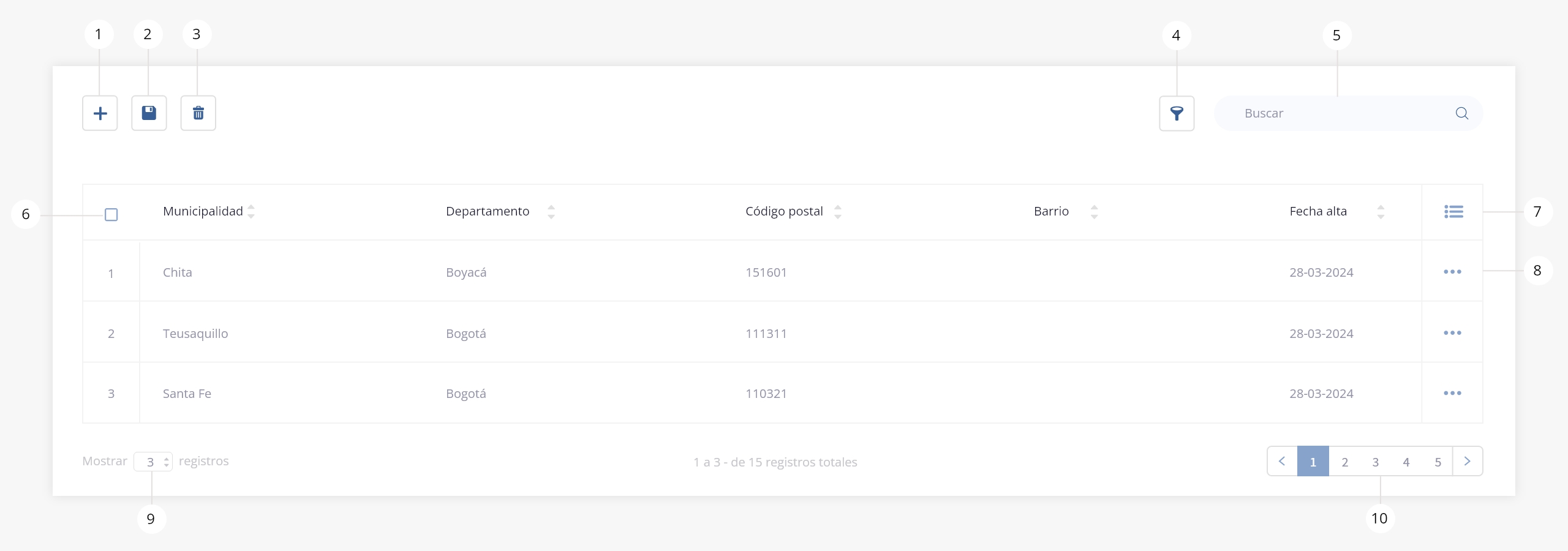1568x551 pixels.
Task: Sort by Departamento column arrows
Action: click(551, 212)
